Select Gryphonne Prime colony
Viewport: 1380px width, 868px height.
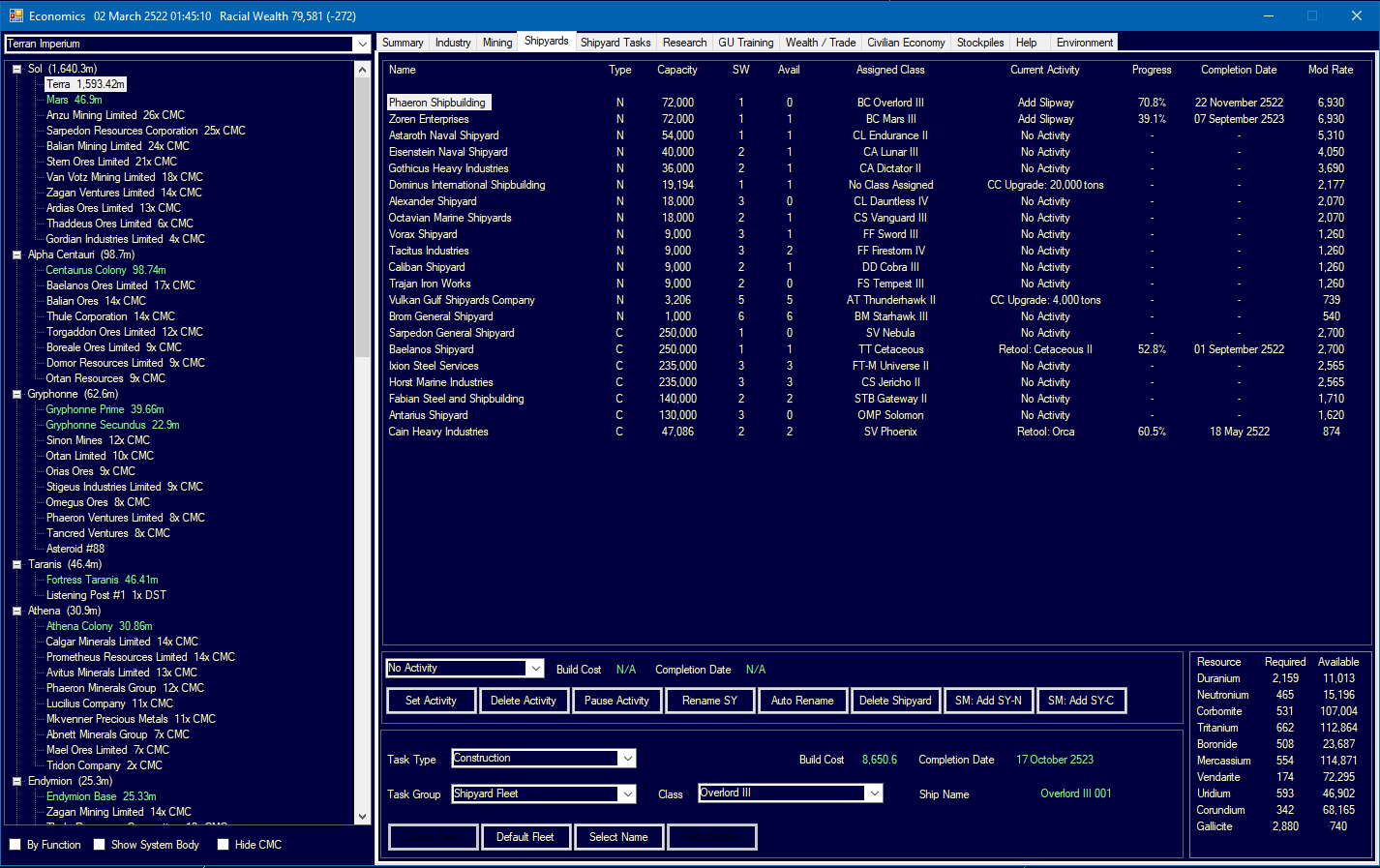coord(105,409)
